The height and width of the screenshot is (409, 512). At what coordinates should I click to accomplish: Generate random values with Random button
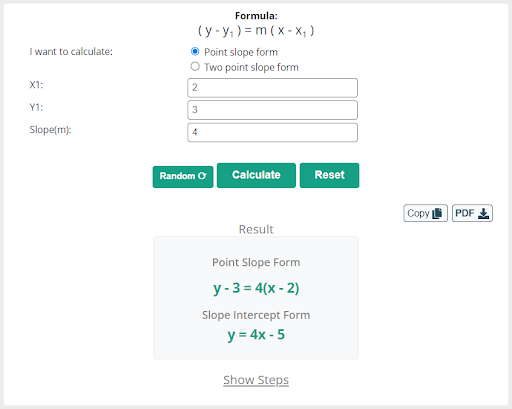(183, 177)
